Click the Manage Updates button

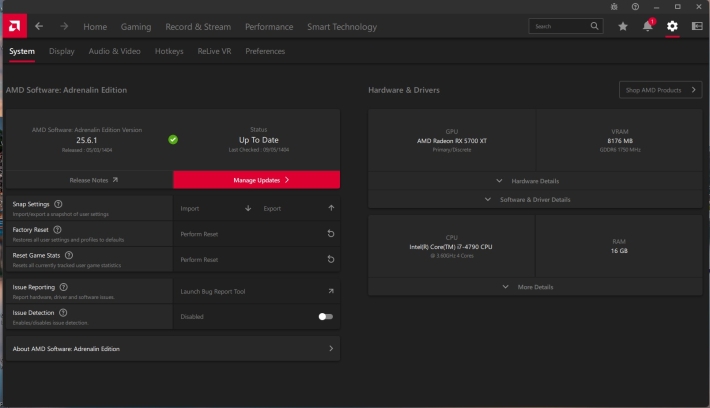[256, 180]
